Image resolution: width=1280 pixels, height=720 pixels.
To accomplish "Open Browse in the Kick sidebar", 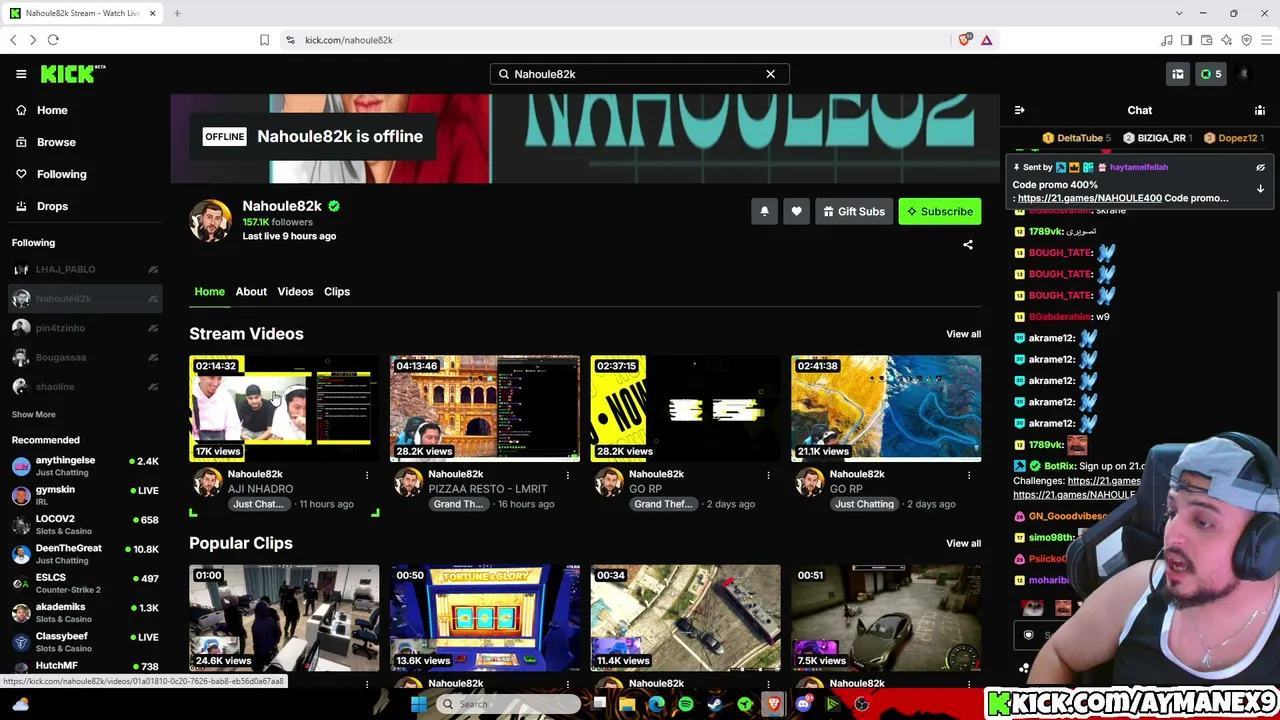I will click(x=56, y=142).
